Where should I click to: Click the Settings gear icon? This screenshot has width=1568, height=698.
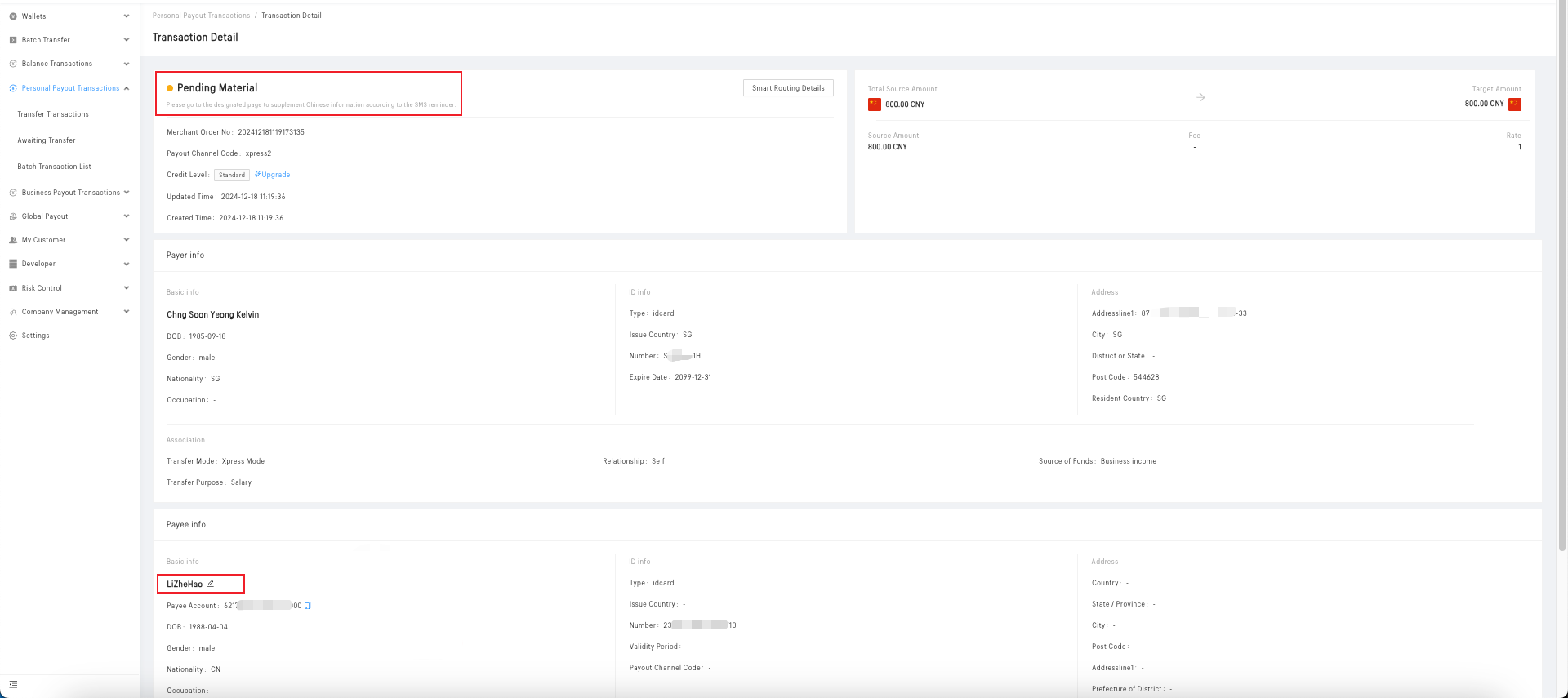click(x=13, y=336)
